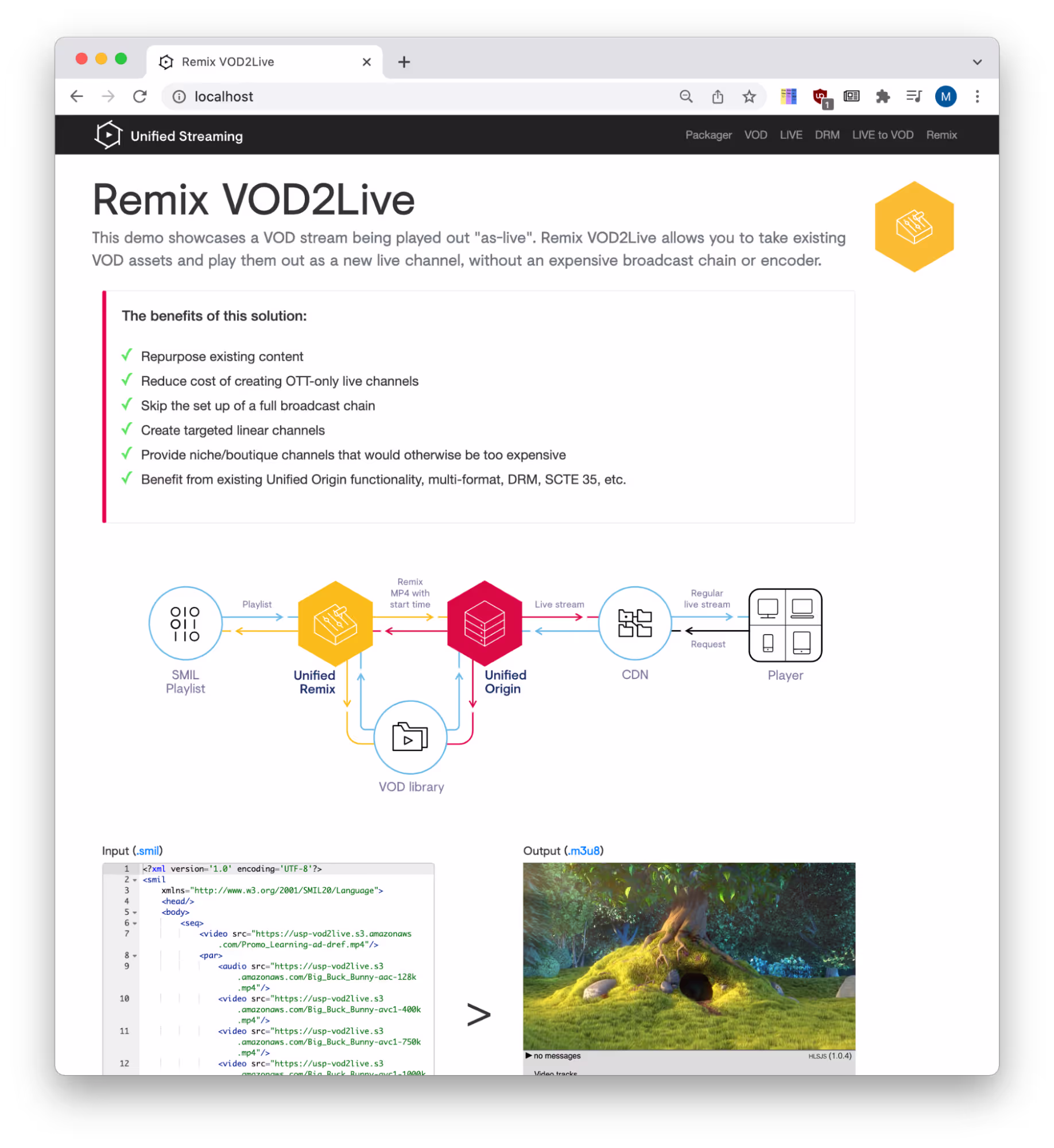The width and height of the screenshot is (1054, 1148).
Task: Click the Unified Streaming brand text
Action: tap(185, 136)
